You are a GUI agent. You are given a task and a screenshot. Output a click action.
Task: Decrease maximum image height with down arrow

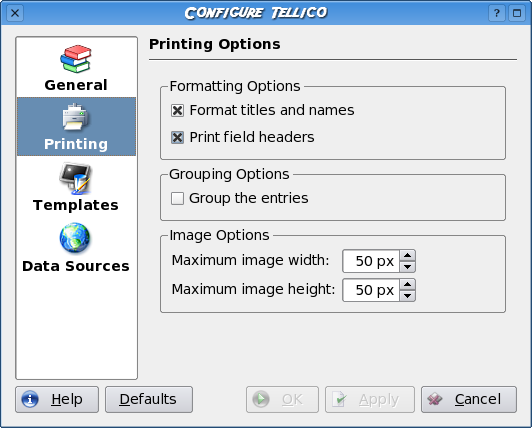click(407, 296)
